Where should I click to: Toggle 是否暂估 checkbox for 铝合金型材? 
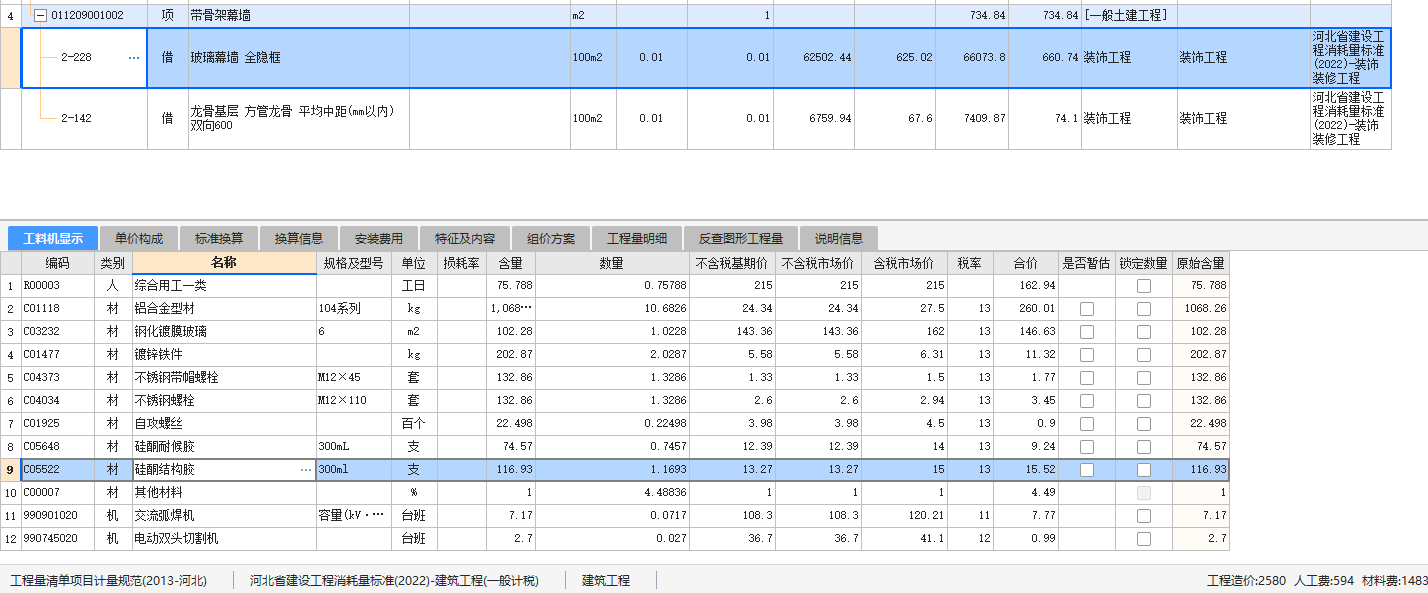(x=1087, y=309)
